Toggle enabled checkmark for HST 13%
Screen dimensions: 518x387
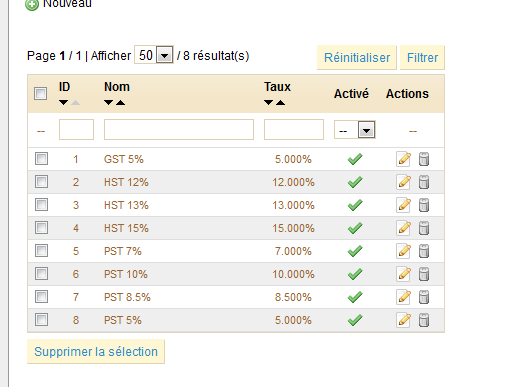tap(355, 205)
